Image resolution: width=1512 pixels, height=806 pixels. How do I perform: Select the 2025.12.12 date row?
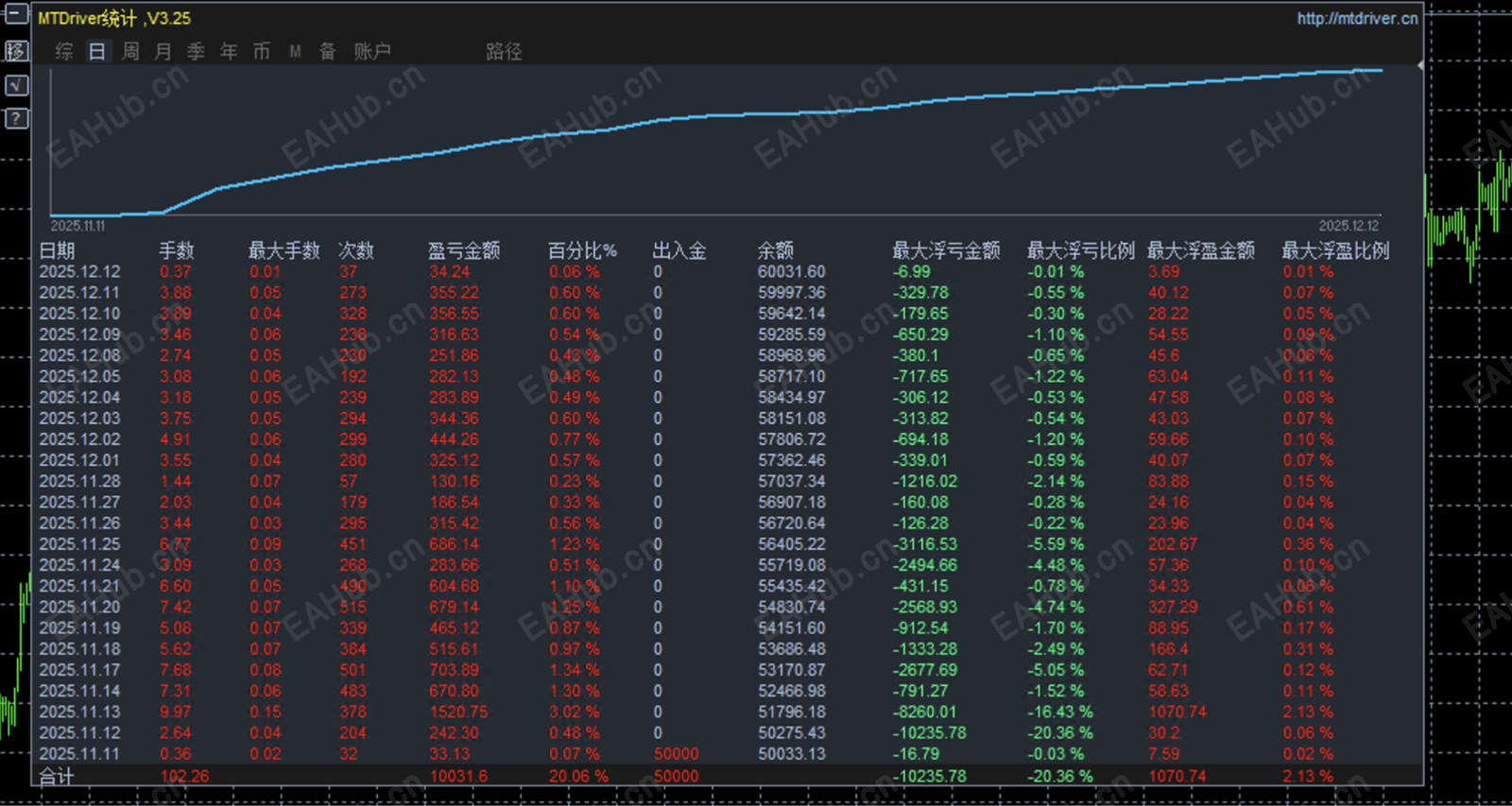[80, 272]
